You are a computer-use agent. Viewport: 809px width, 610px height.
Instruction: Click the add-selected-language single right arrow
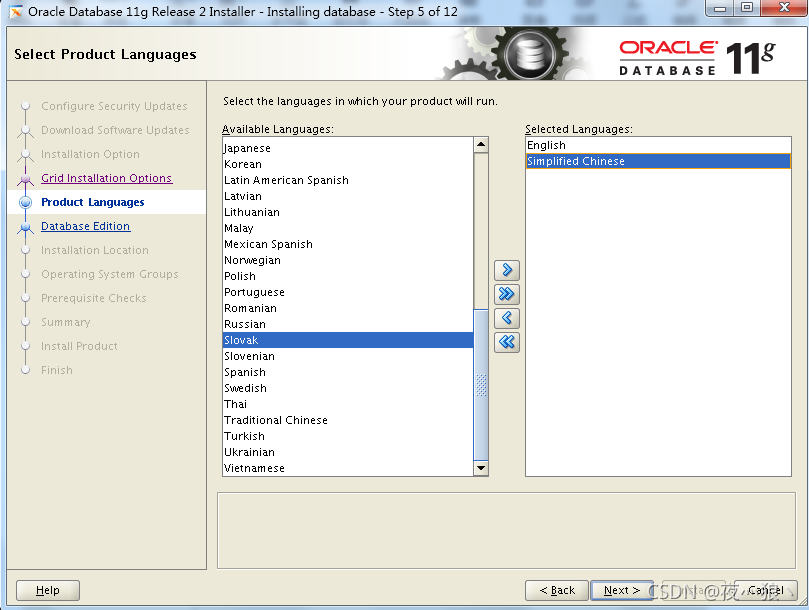507,270
